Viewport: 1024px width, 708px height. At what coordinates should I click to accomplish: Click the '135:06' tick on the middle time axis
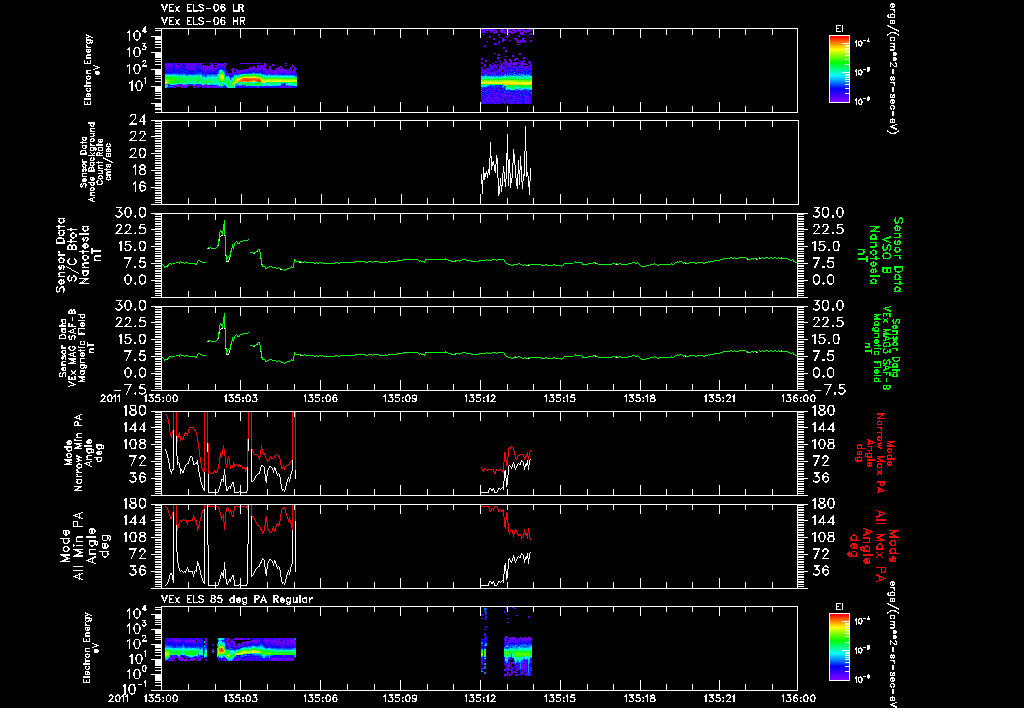click(x=320, y=398)
